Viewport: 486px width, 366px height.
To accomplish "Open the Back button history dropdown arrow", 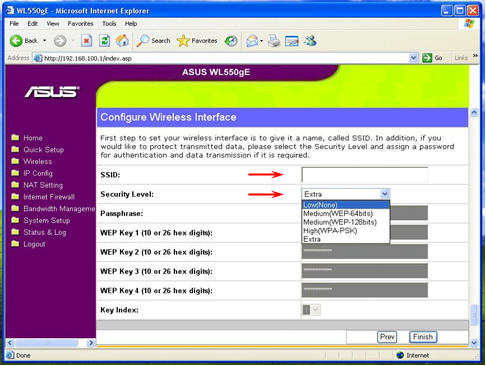I will point(44,41).
